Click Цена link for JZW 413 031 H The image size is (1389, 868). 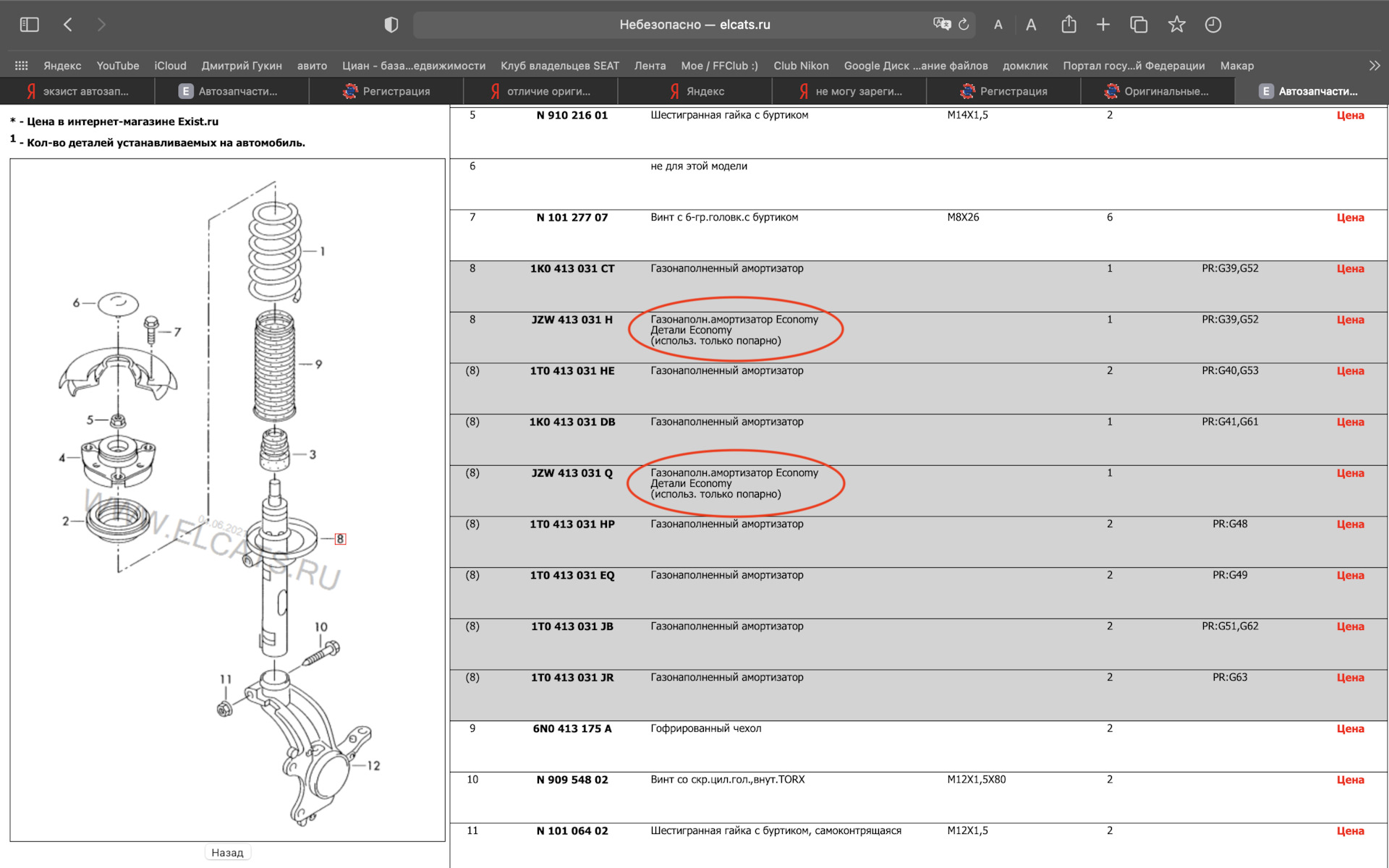pyautogui.click(x=1350, y=320)
